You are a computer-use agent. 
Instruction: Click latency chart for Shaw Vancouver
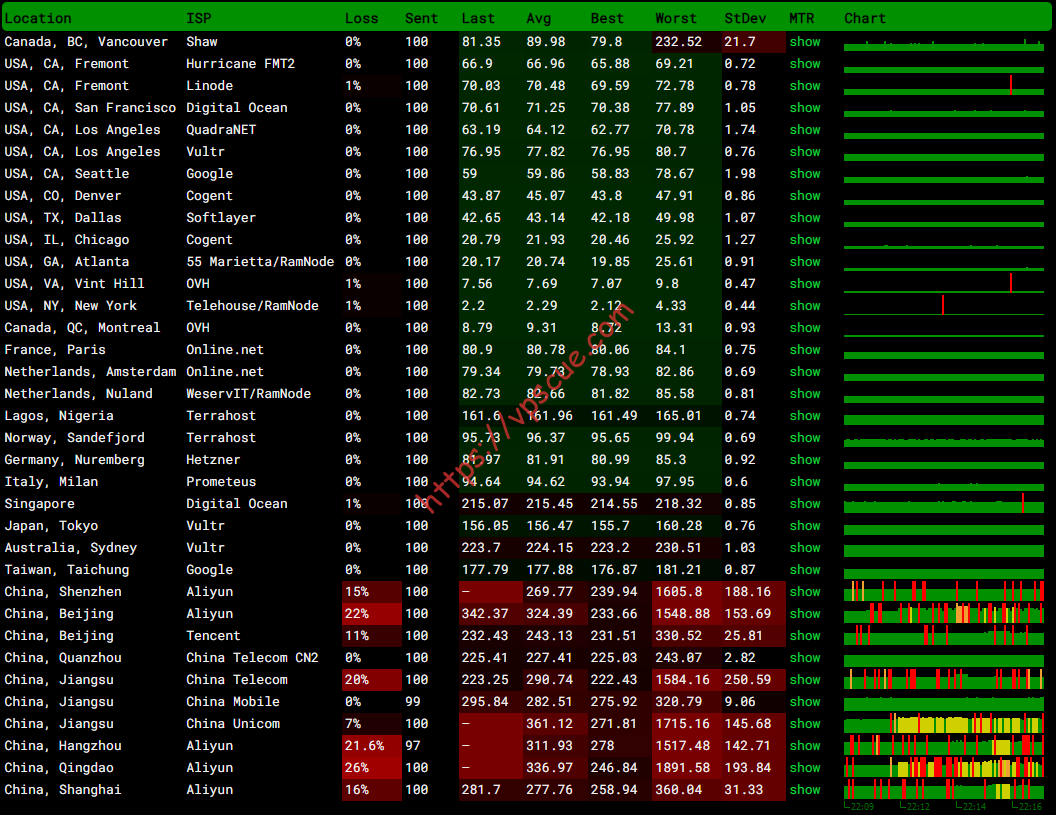[x=944, y=44]
